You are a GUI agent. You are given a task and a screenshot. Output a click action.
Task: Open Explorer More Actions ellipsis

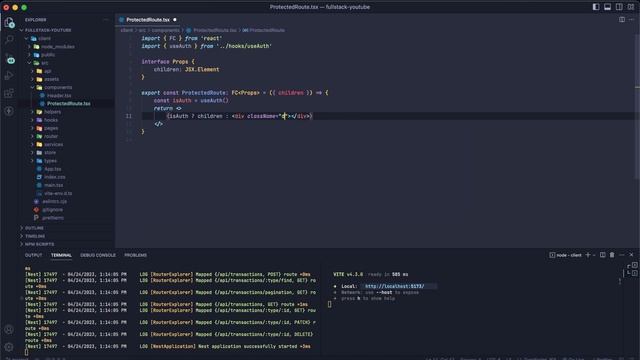point(106,20)
